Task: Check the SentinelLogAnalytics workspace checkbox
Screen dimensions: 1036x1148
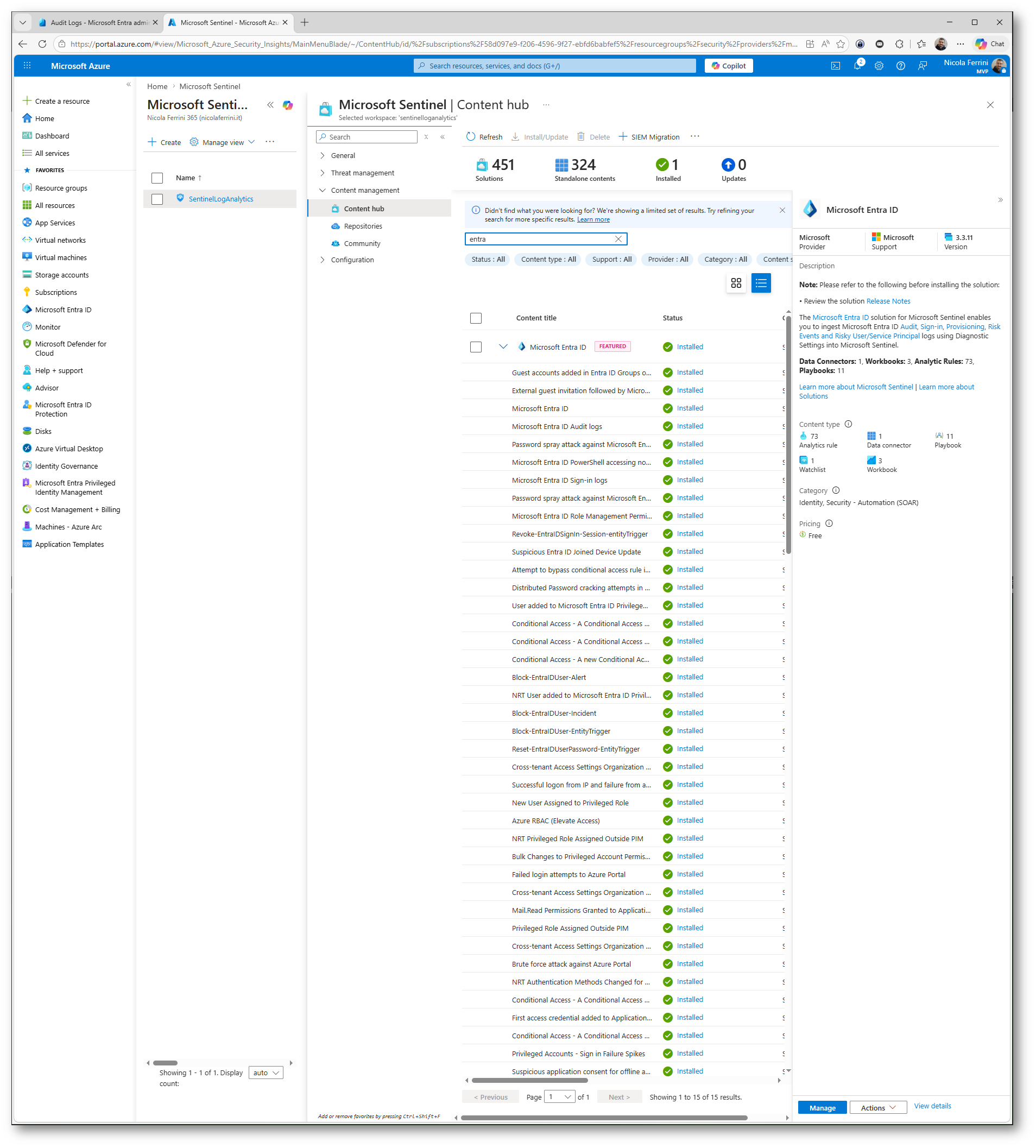Action: coord(157,199)
